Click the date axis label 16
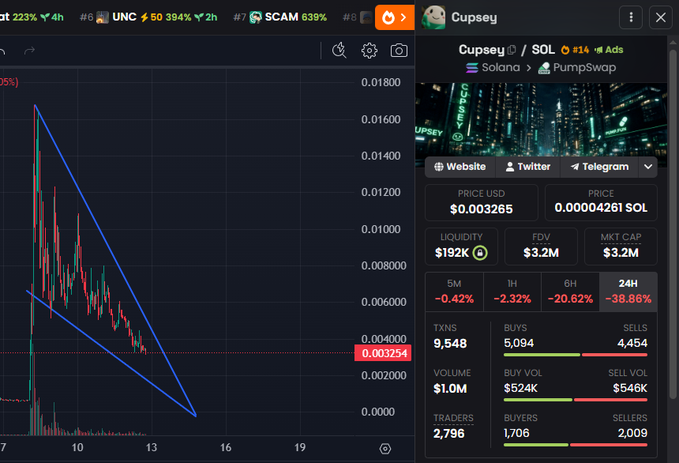Image resolution: width=679 pixels, height=463 pixels. pos(226,447)
